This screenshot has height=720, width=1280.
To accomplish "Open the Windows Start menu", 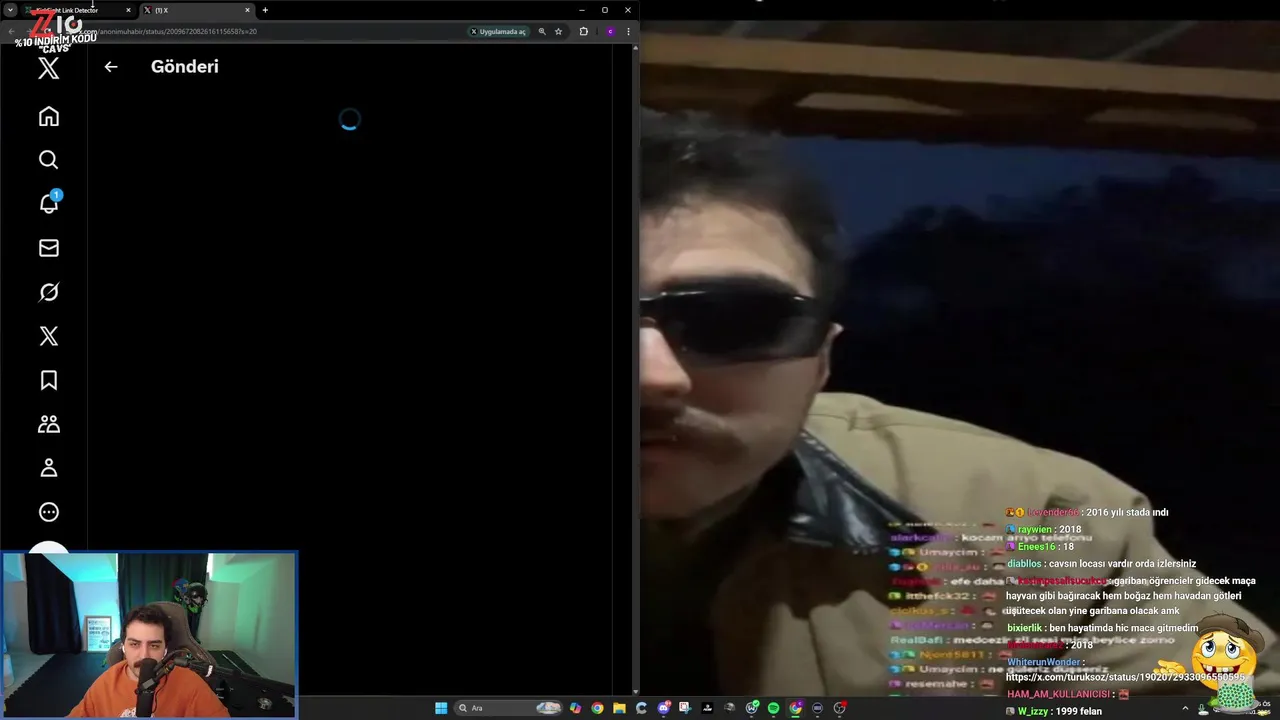I will pyautogui.click(x=441, y=708).
